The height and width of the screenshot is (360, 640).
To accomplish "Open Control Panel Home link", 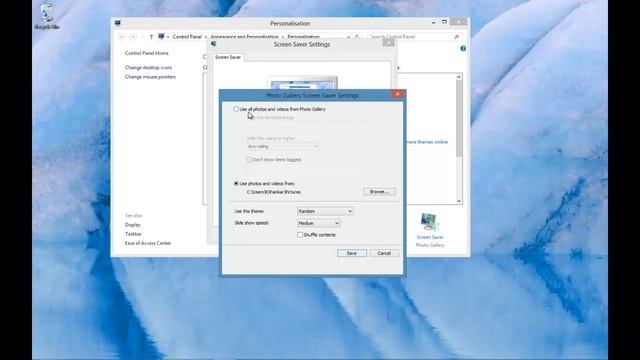I will pos(147,53).
